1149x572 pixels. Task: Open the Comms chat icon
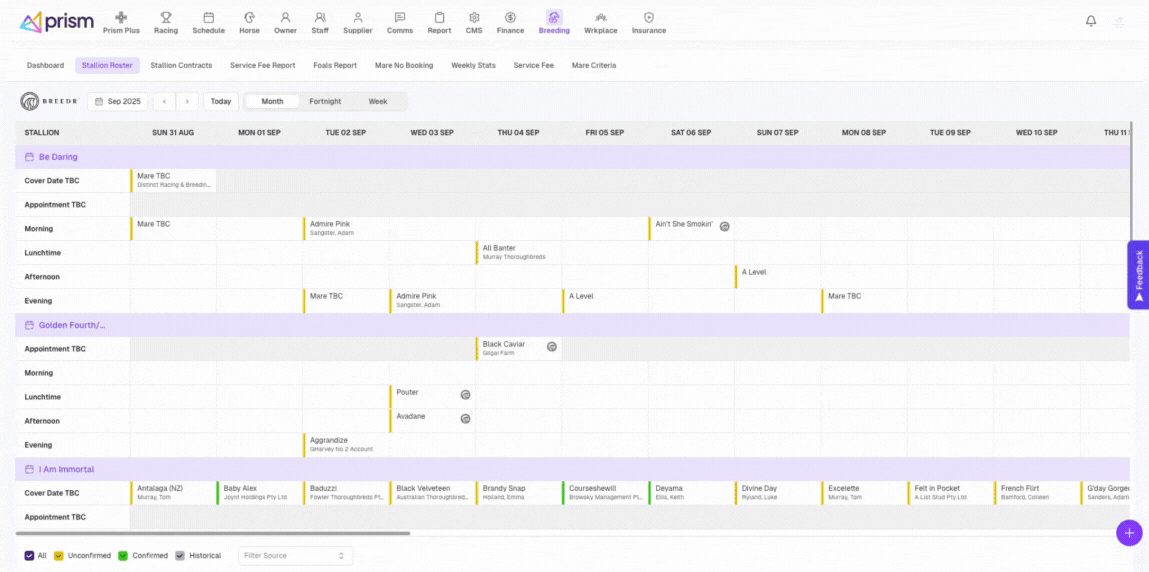pyautogui.click(x=400, y=18)
